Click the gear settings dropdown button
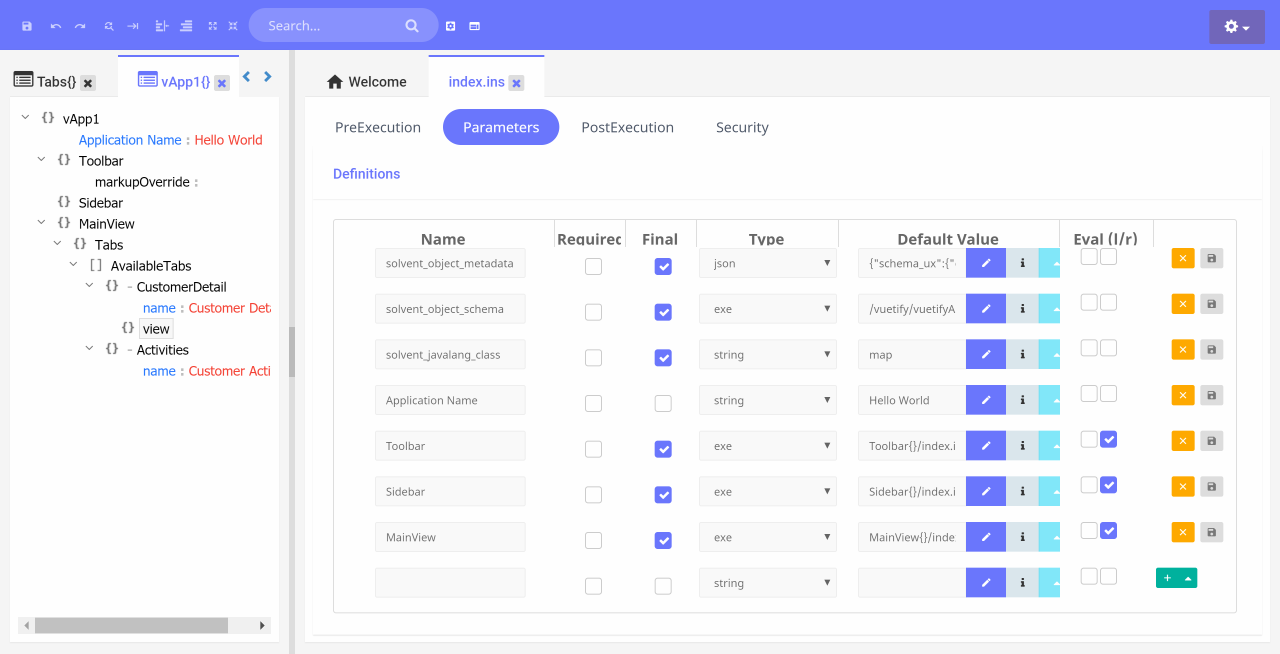 (x=1237, y=27)
